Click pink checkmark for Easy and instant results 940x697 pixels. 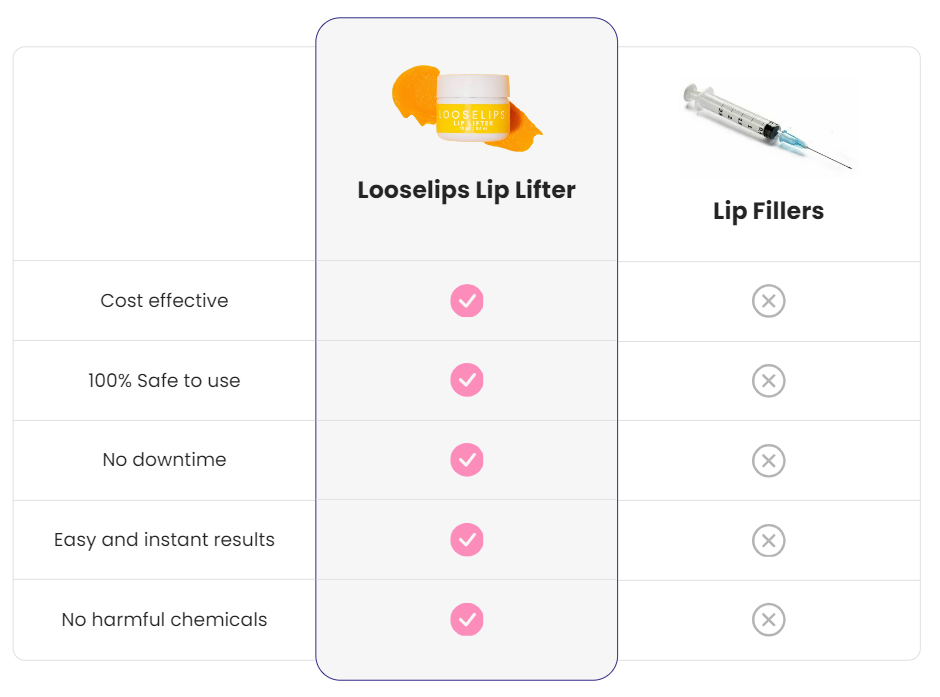click(466, 540)
